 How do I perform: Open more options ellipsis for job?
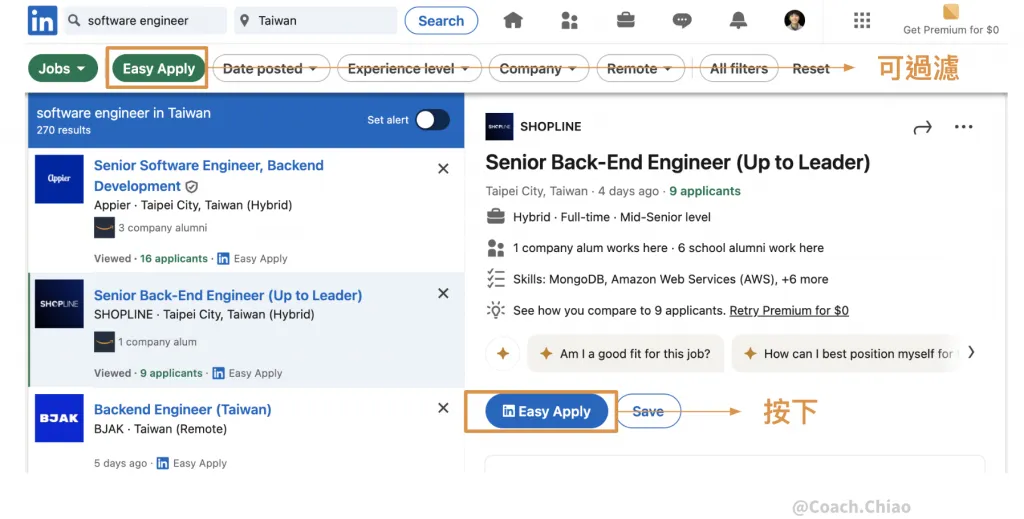coord(963,127)
